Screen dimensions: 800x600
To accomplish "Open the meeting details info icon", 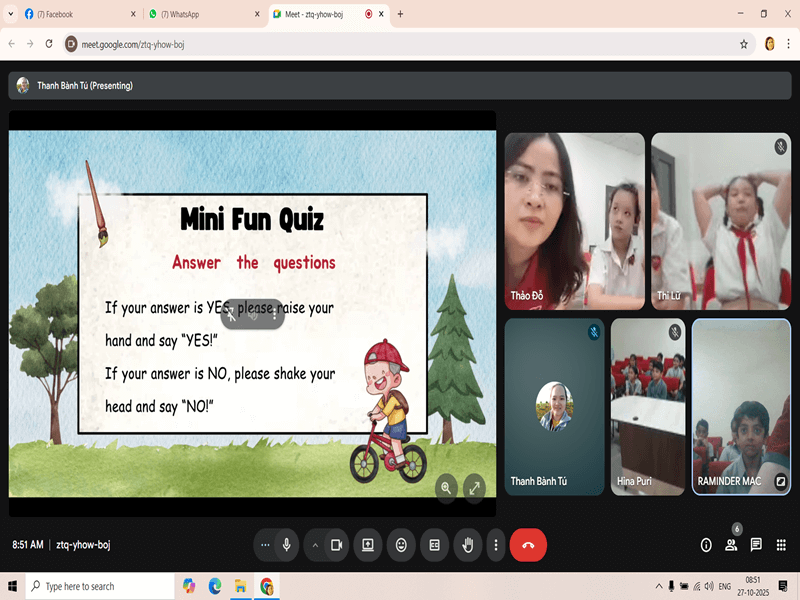I will [x=706, y=545].
